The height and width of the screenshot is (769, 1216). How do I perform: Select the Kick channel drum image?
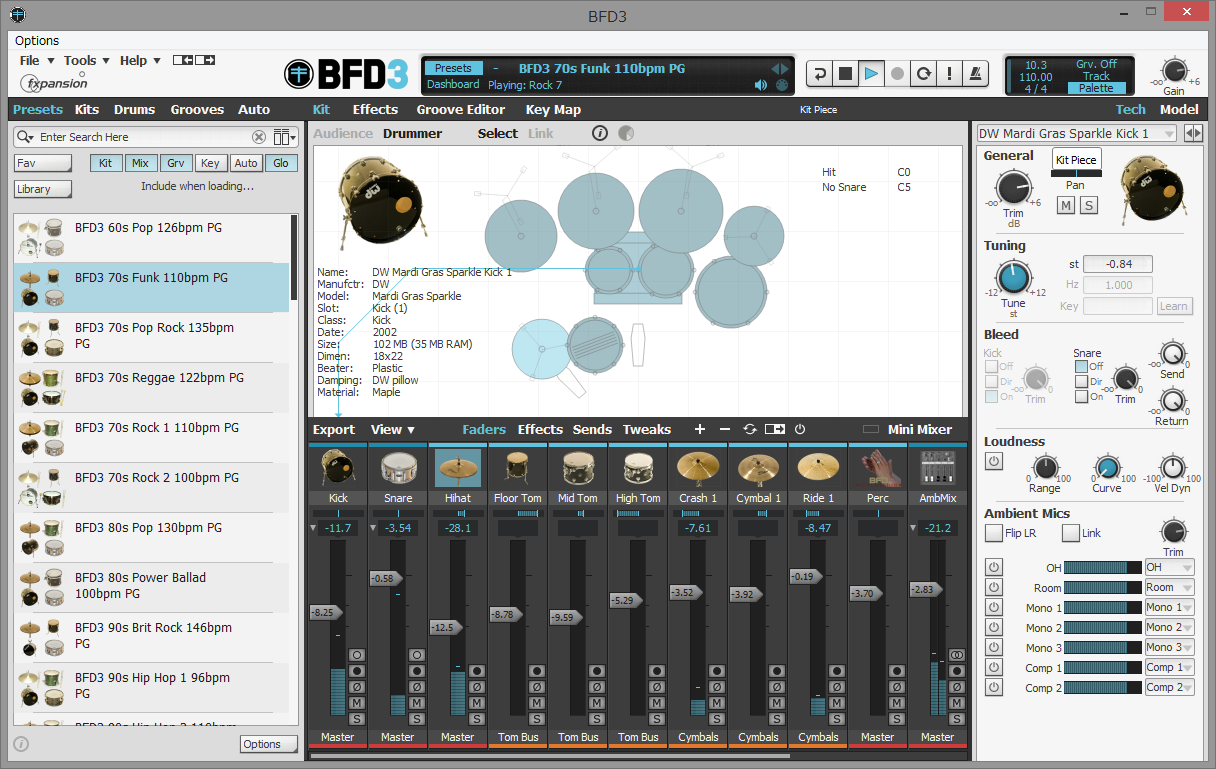point(338,467)
